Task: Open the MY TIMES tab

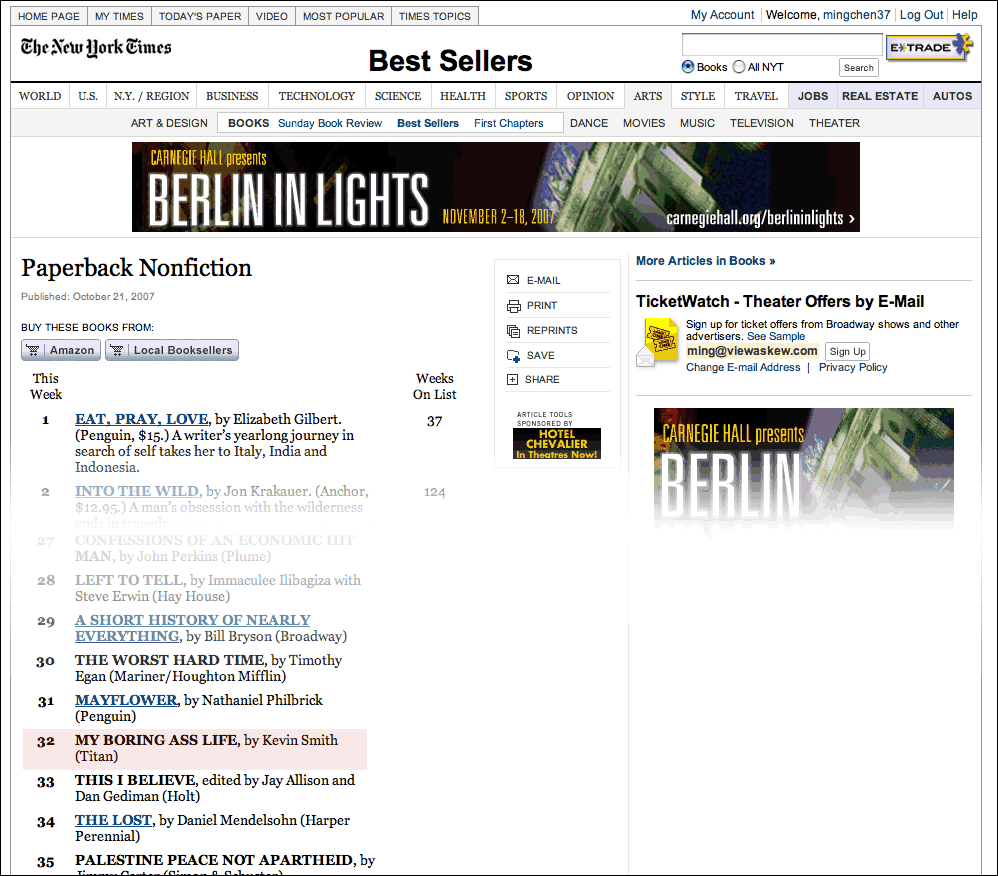Action: pos(120,17)
